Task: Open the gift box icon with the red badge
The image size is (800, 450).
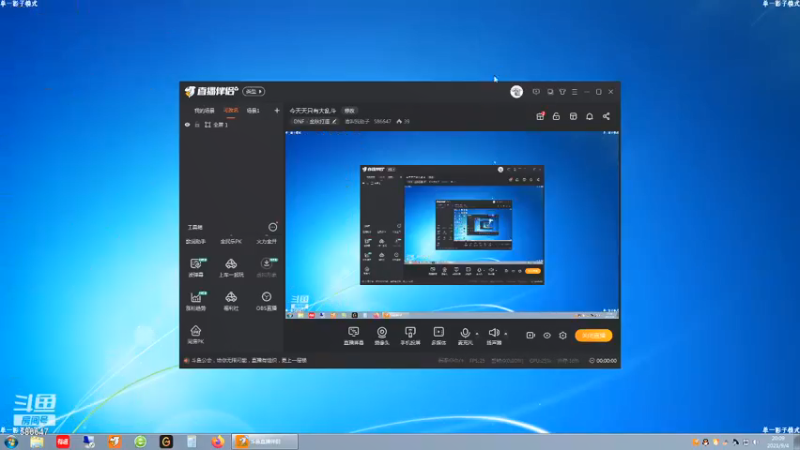Action: click(540, 116)
